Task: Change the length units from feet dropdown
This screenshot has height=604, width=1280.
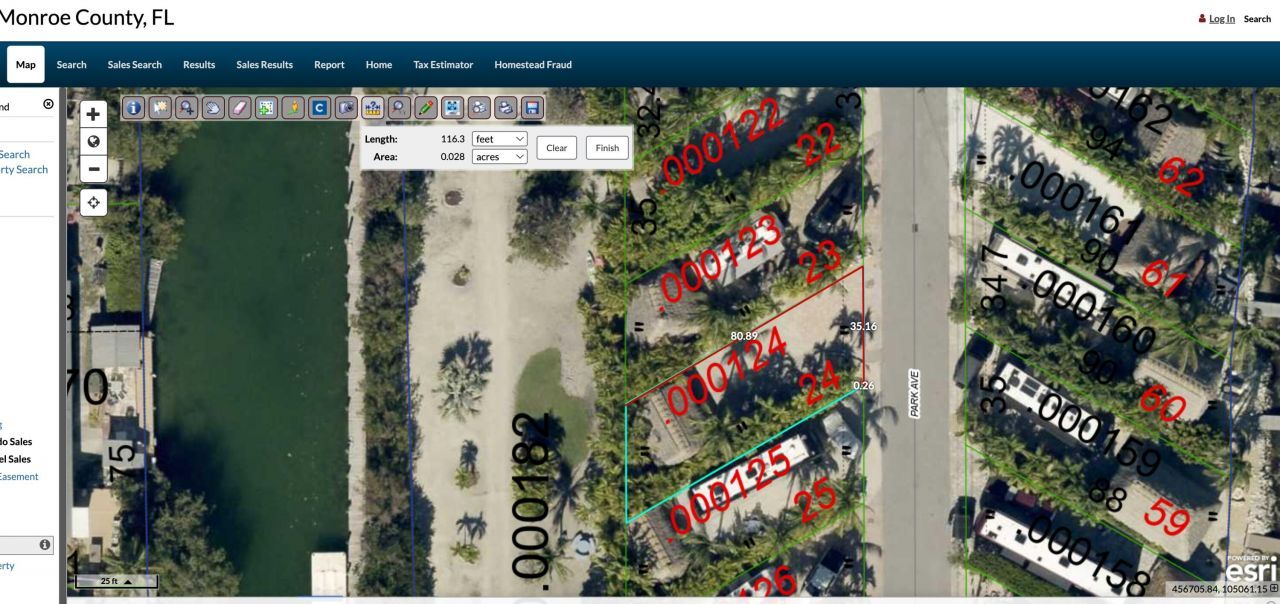Action: coord(499,139)
